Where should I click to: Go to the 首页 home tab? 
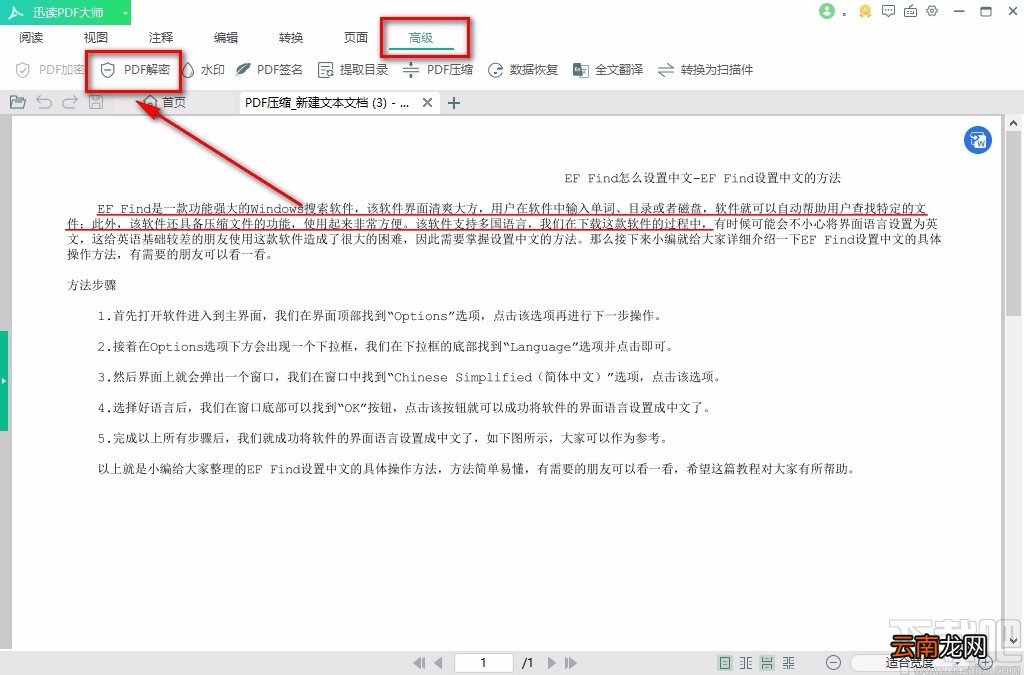pos(165,102)
